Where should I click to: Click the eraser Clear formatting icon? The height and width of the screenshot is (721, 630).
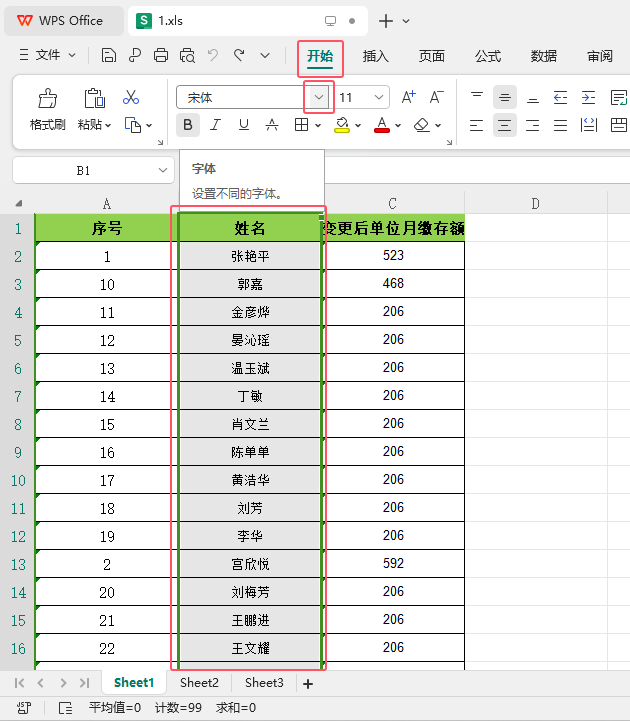[x=422, y=125]
